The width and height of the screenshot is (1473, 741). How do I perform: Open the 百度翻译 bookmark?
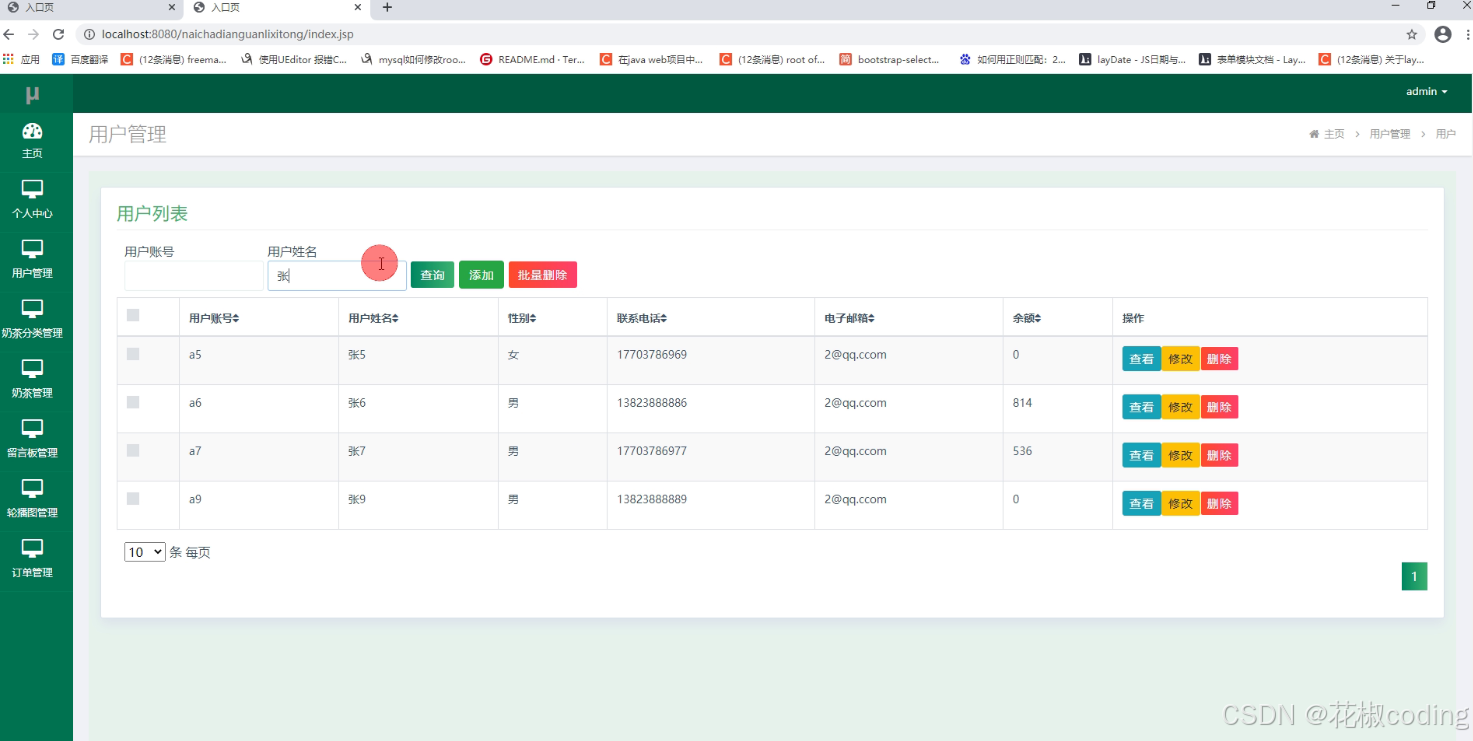(x=80, y=59)
